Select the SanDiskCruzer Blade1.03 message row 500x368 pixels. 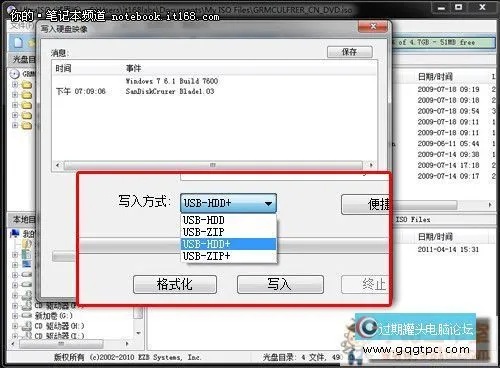tap(170, 91)
